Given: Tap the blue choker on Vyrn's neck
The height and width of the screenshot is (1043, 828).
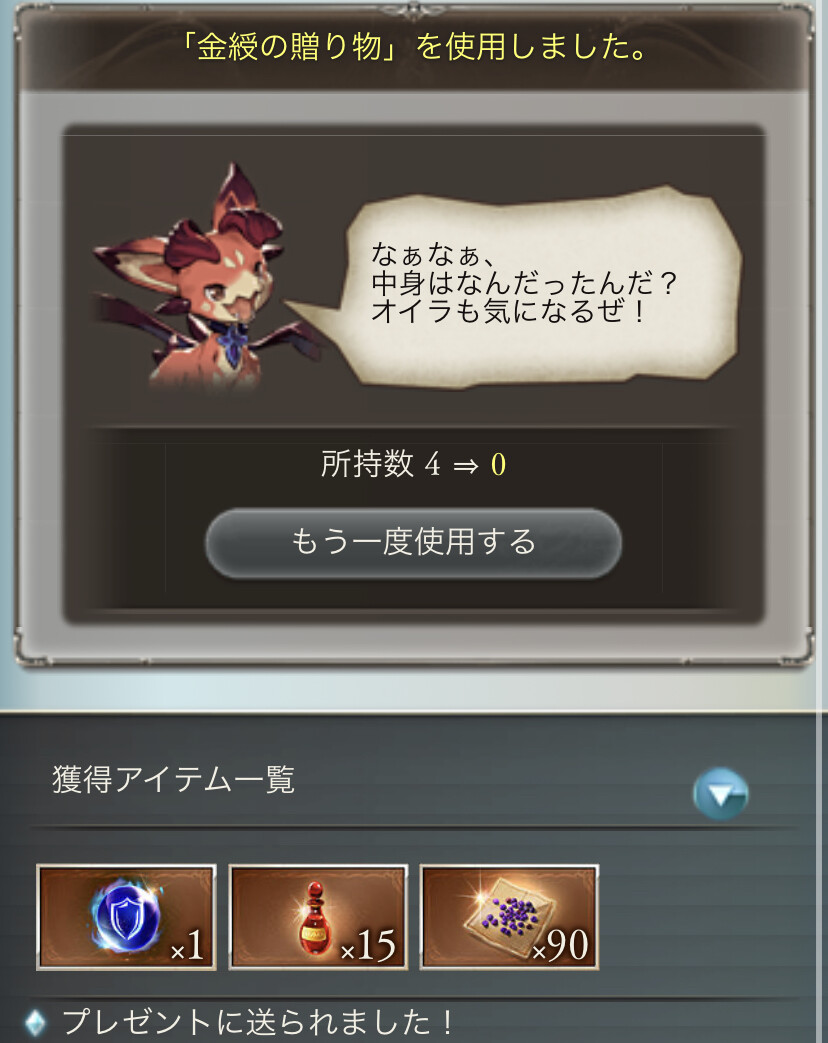Looking at the screenshot, I should click(x=234, y=342).
